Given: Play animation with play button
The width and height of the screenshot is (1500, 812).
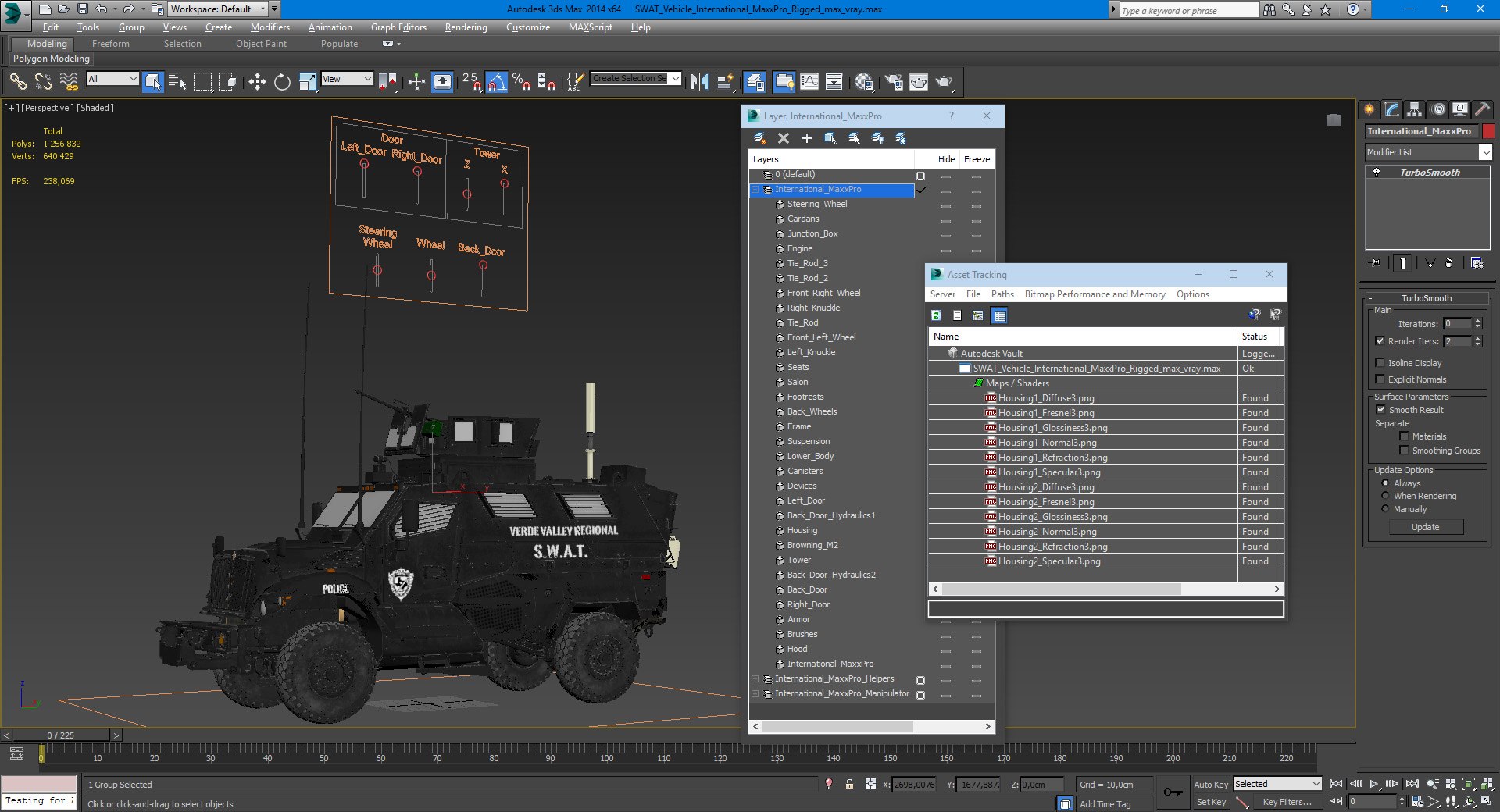Looking at the screenshot, I should (x=1374, y=784).
